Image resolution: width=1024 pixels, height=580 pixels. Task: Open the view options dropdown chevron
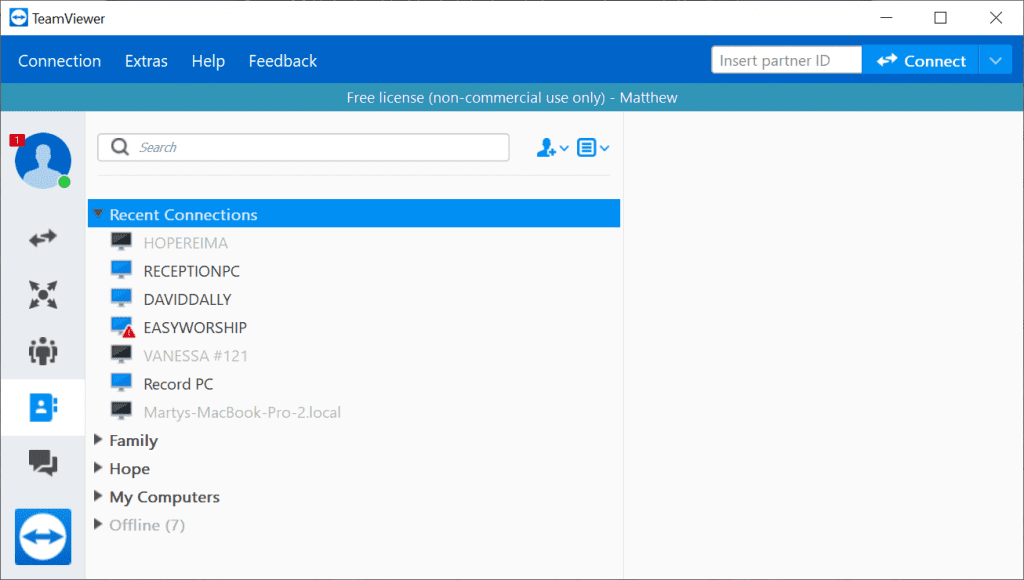(605, 148)
